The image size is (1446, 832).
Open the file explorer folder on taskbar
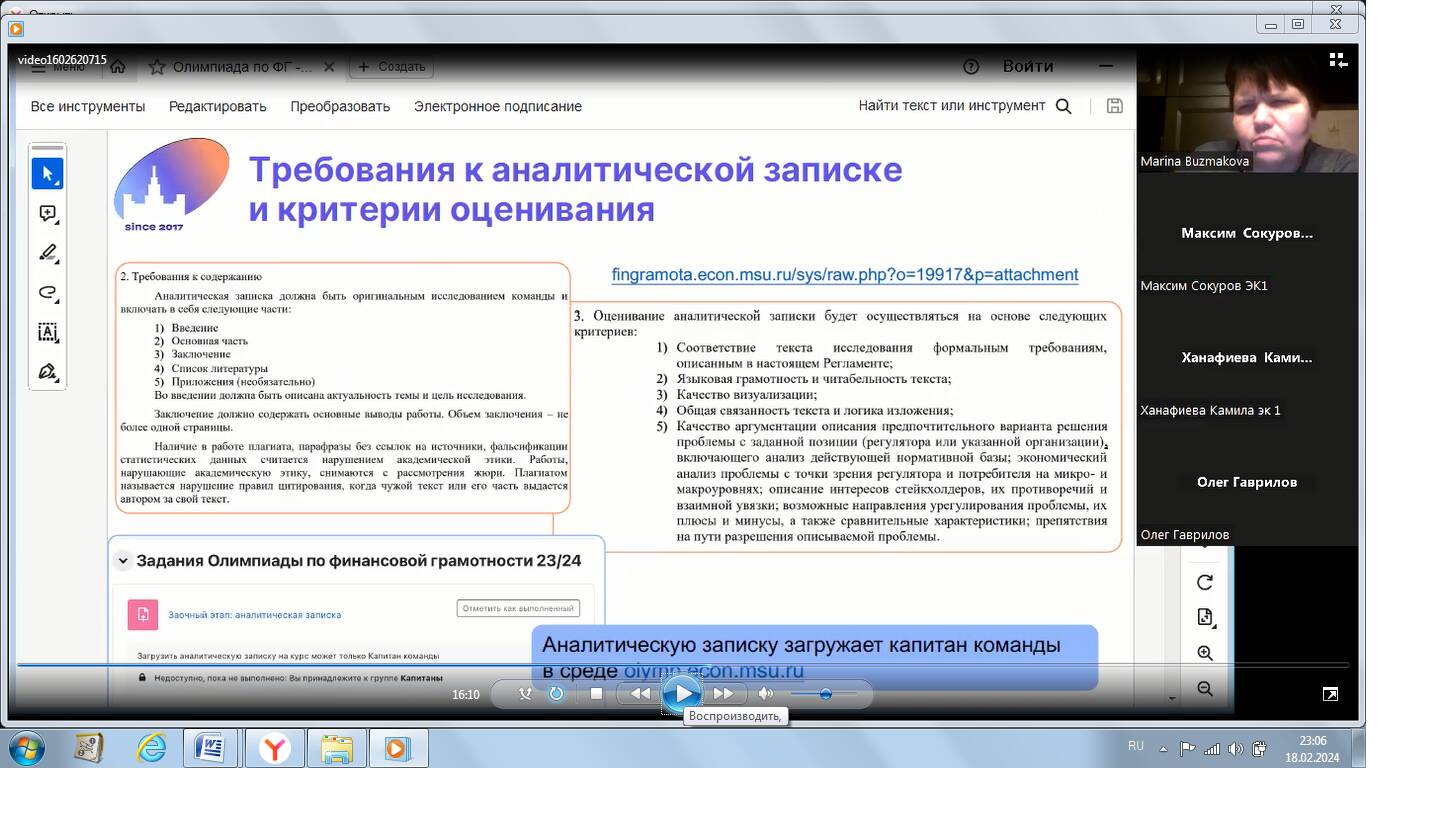337,748
